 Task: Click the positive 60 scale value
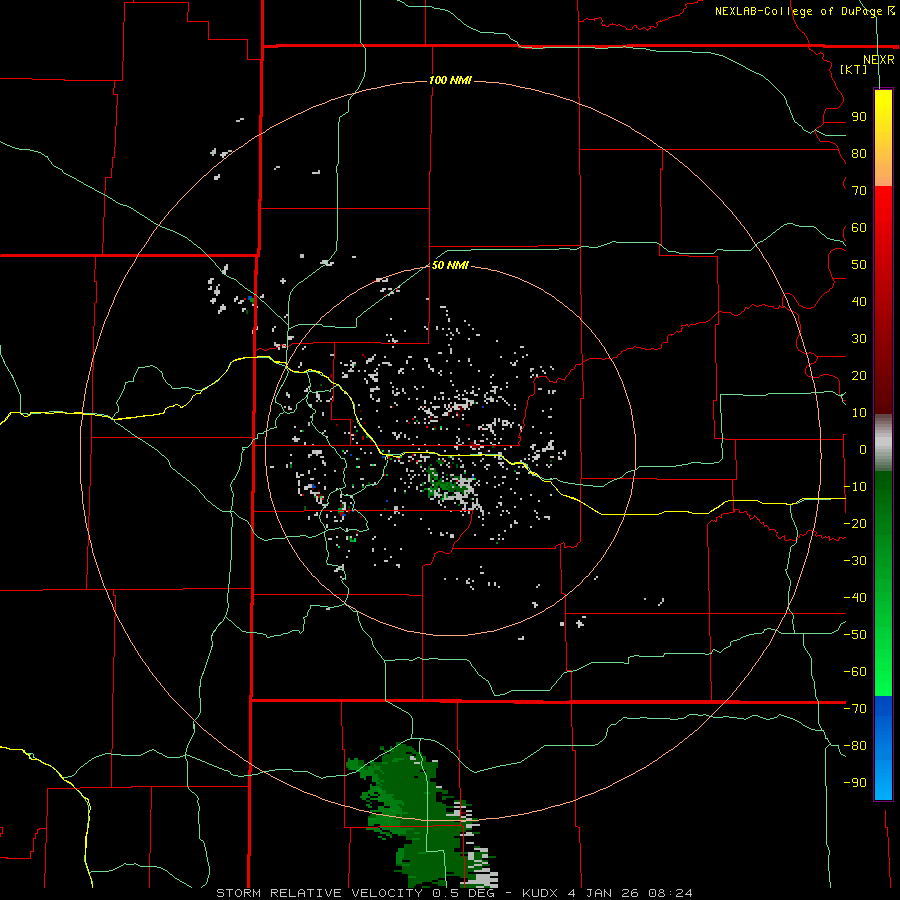tap(859, 228)
